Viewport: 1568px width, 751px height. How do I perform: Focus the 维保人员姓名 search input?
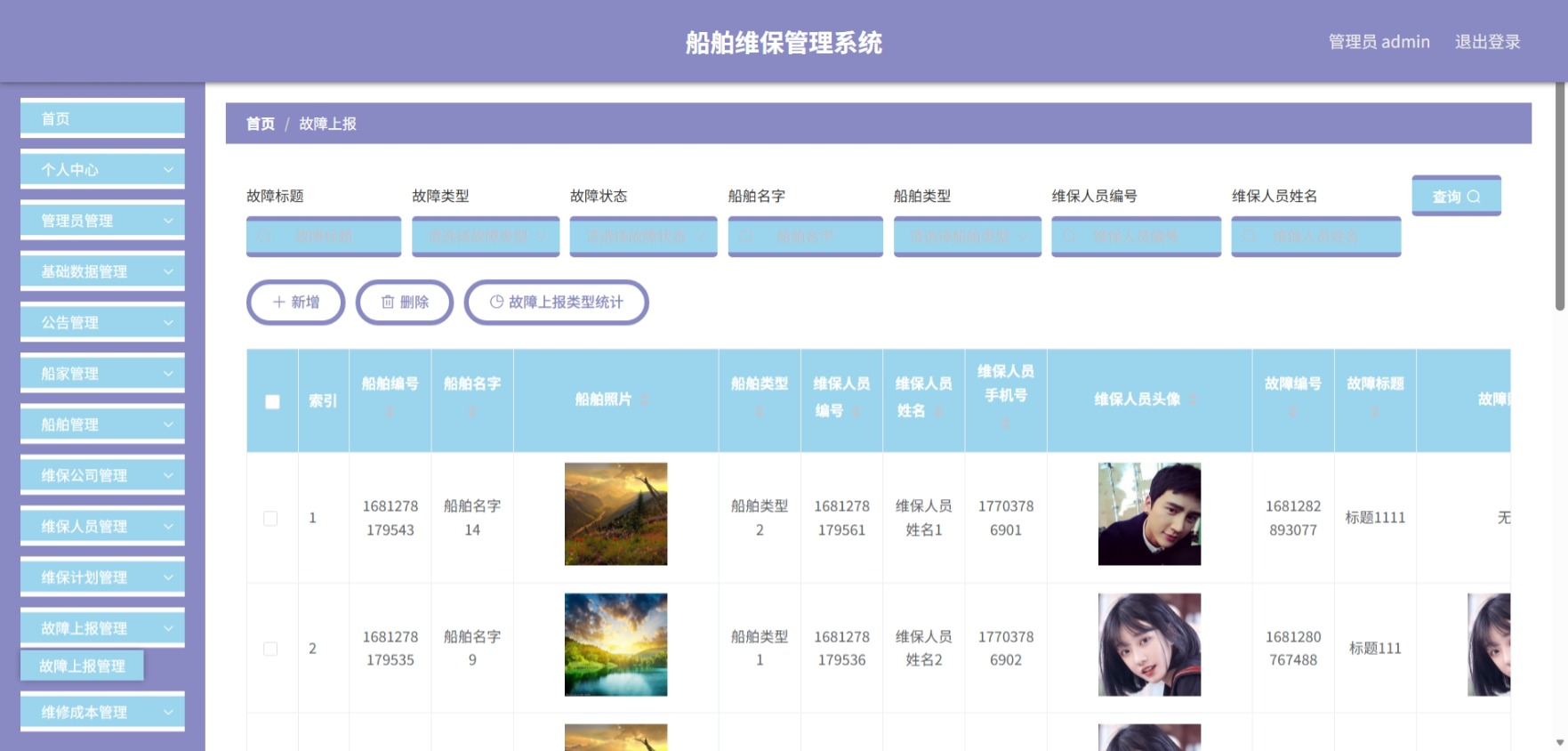pyautogui.click(x=1316, y=237)
